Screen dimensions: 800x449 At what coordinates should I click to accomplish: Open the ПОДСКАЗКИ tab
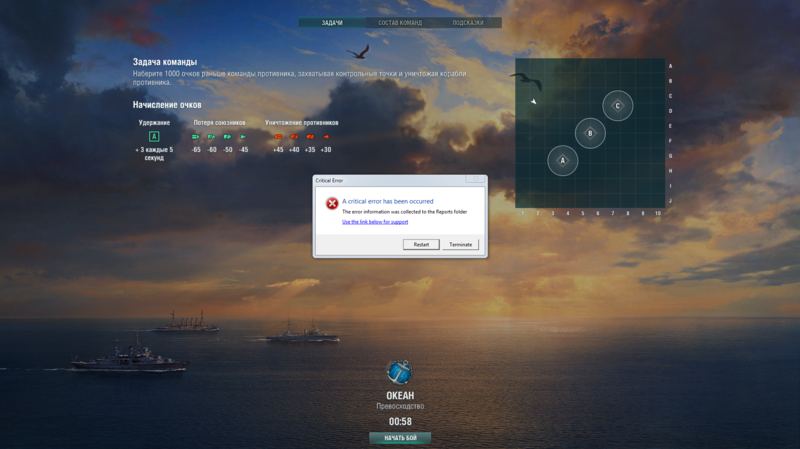468,23
